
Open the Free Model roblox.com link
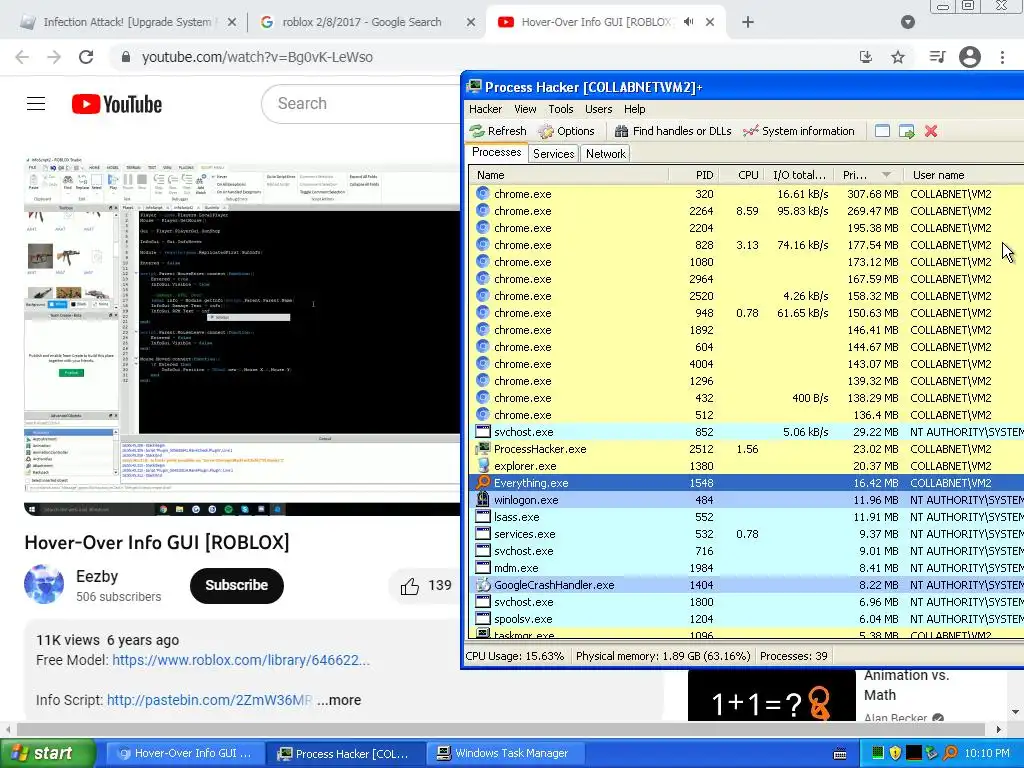[x=241, y=660]
